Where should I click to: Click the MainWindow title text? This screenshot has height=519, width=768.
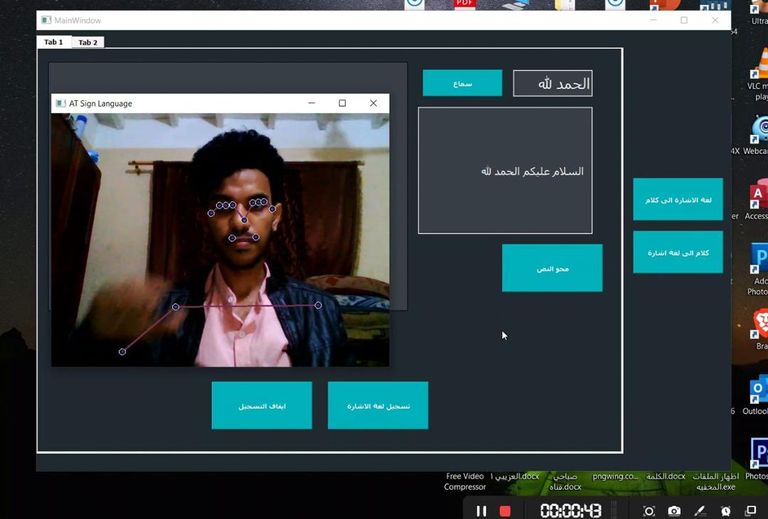click(77, 21)
